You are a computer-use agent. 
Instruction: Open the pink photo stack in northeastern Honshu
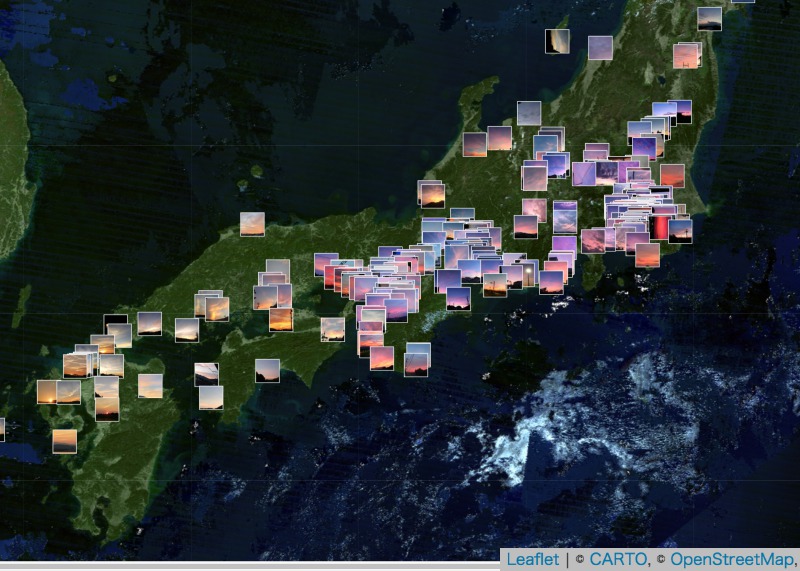tap(685, 56)
